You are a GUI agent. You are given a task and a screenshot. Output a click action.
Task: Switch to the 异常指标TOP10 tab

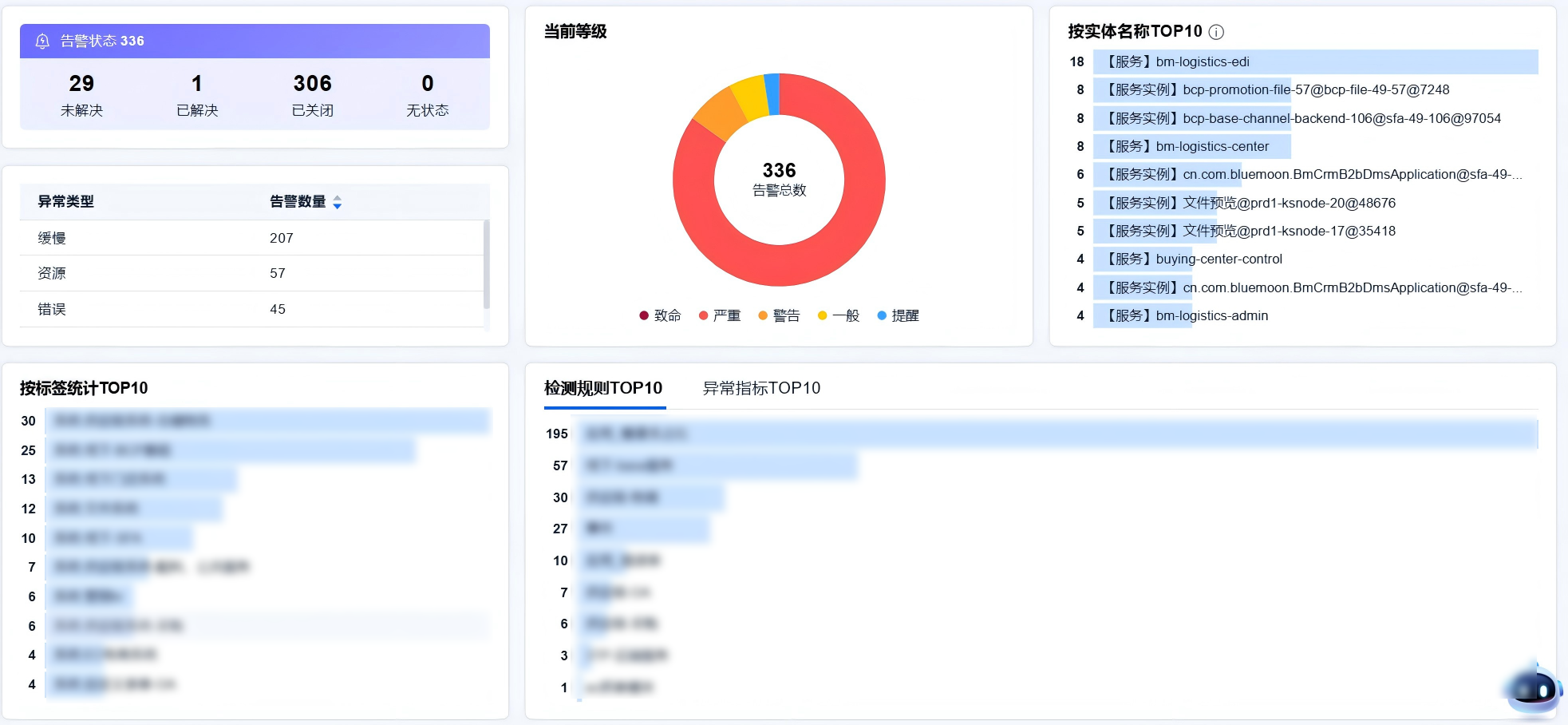[x=761, y=388]
